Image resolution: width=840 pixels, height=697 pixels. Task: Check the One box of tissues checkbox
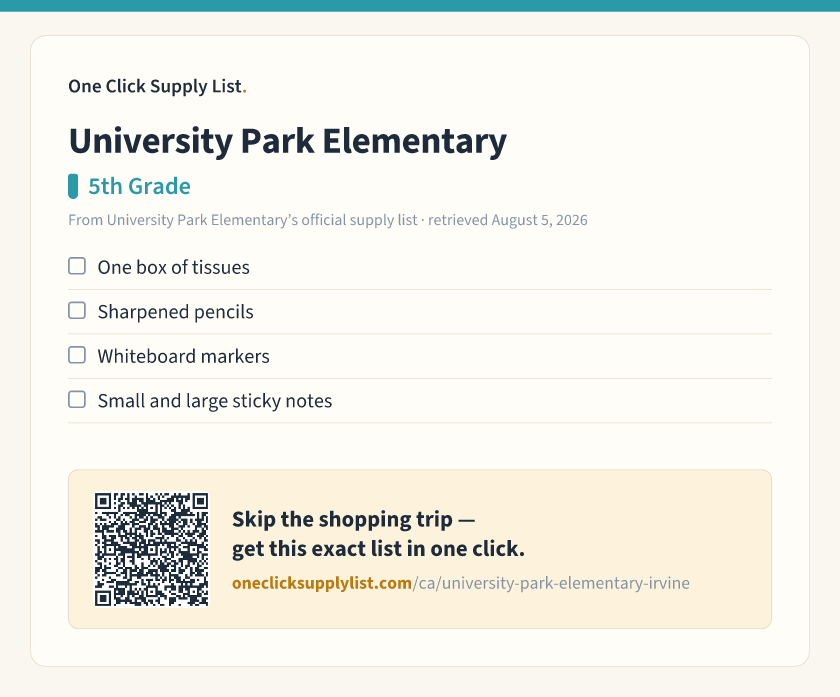[77, 266]
